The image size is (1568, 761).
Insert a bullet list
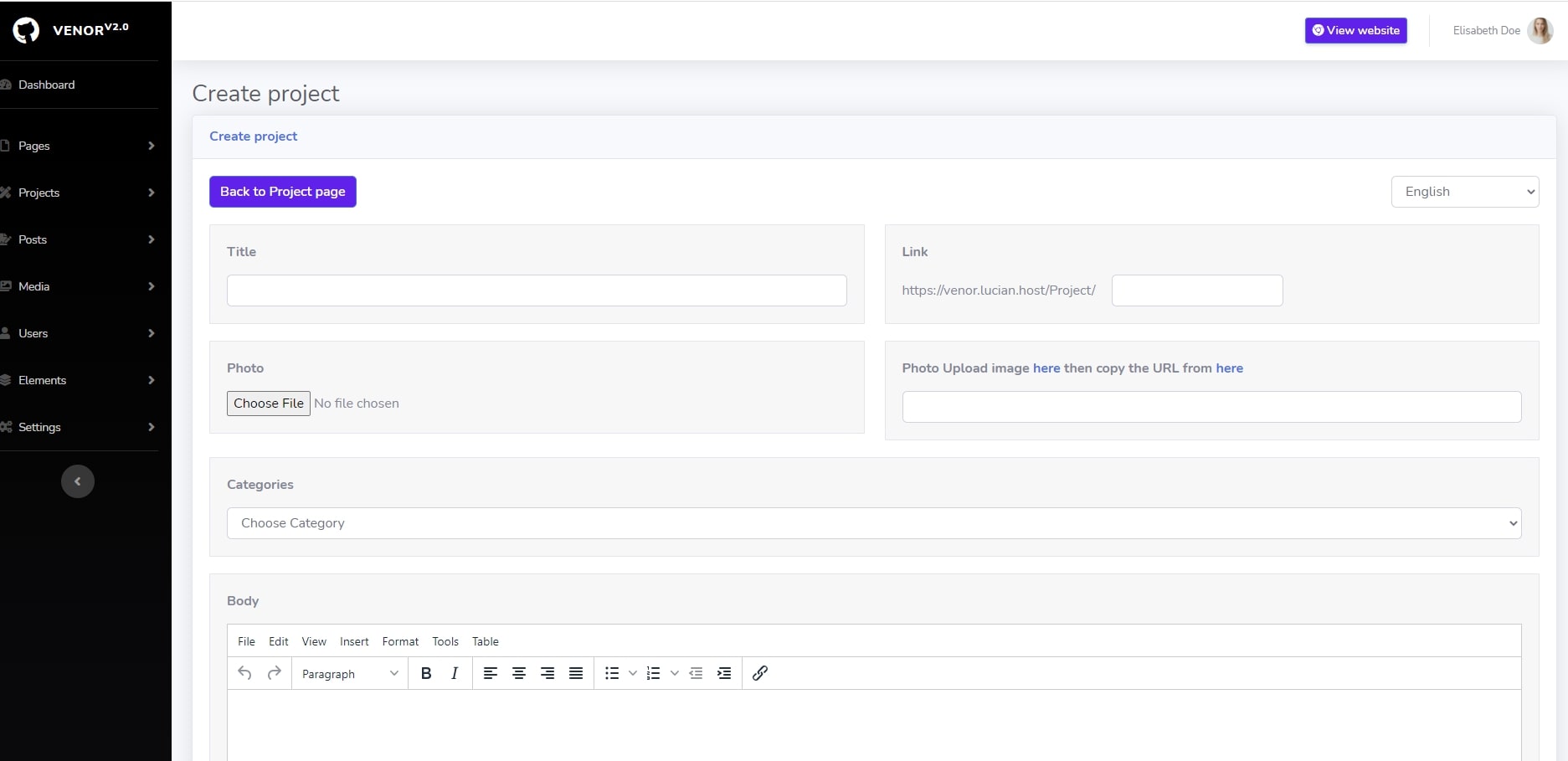click(x=612, y=673)
